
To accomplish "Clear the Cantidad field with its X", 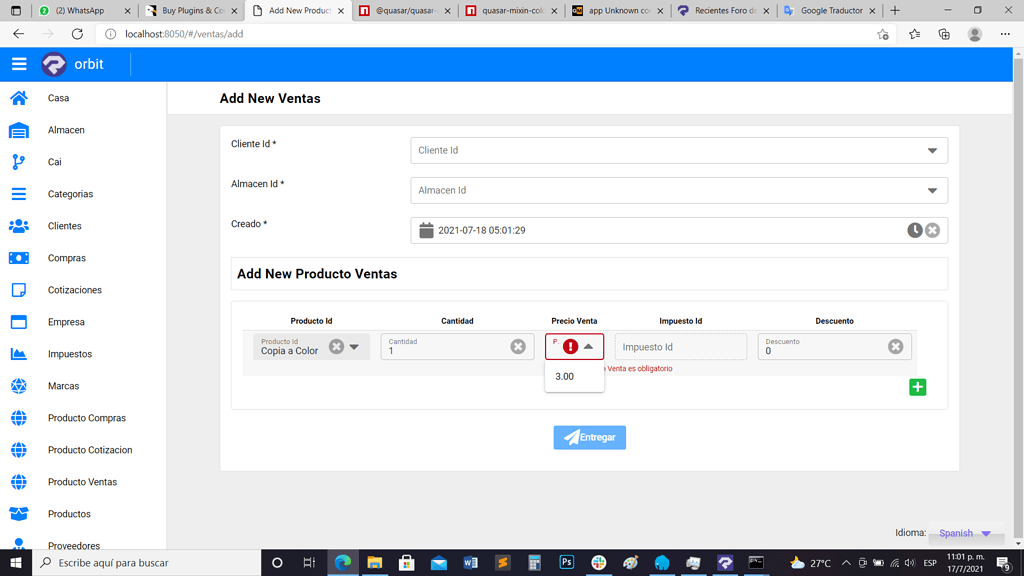I will pos(518,346).
